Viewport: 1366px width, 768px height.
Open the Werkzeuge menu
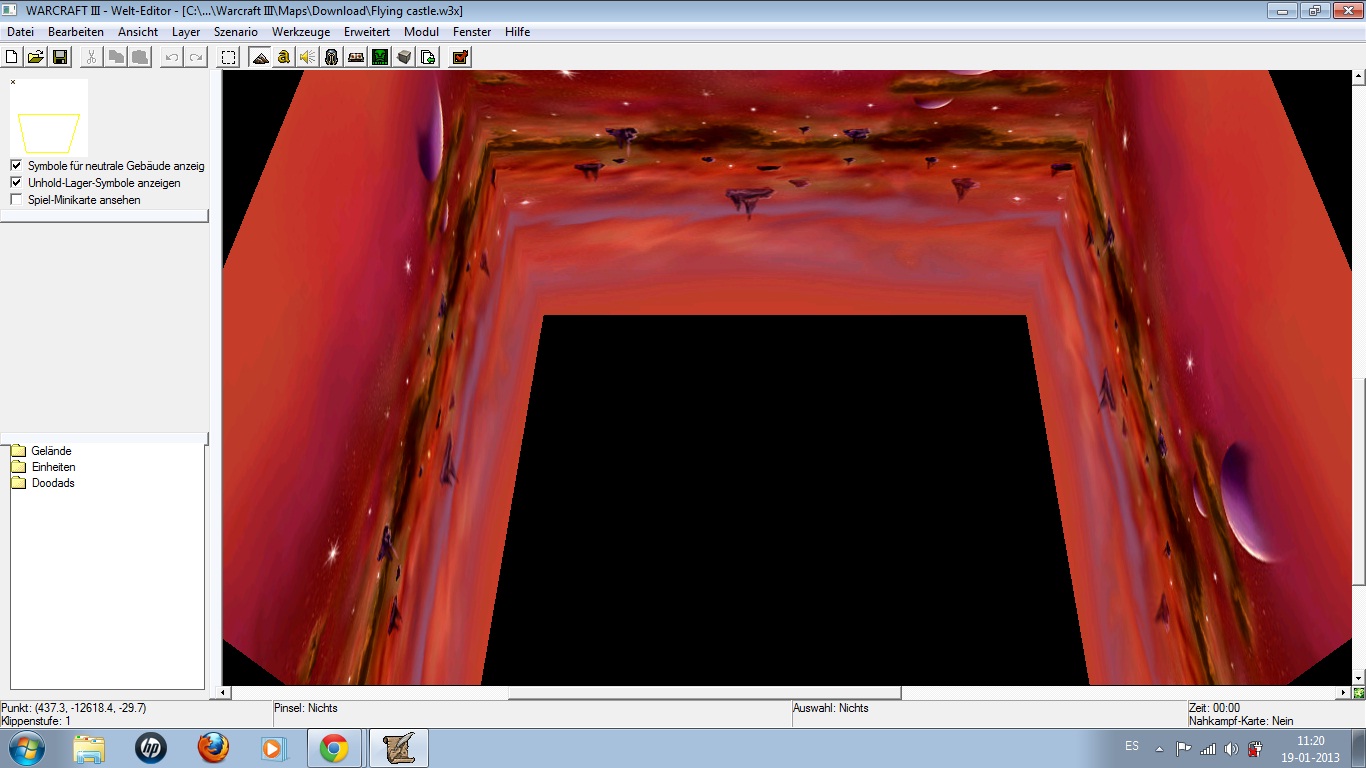click(x=301, y=32)
